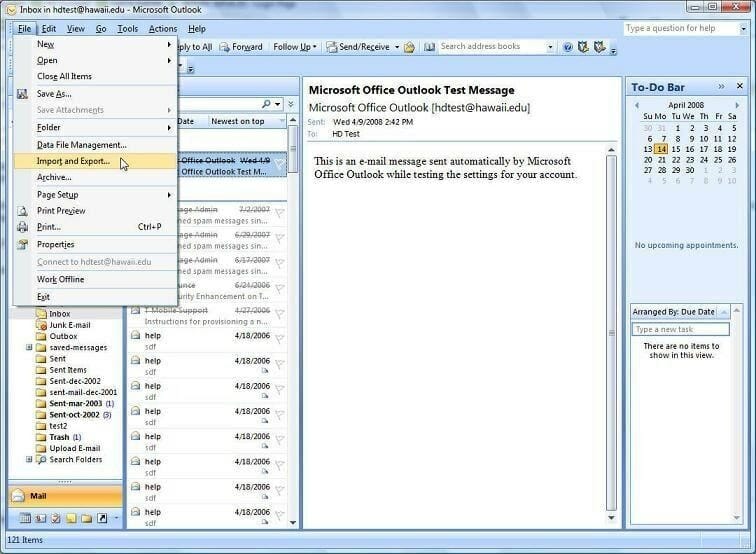Choose Work Offline in File menu
Viewport: 756px width, 554px height.
click(x=95, y=279)
